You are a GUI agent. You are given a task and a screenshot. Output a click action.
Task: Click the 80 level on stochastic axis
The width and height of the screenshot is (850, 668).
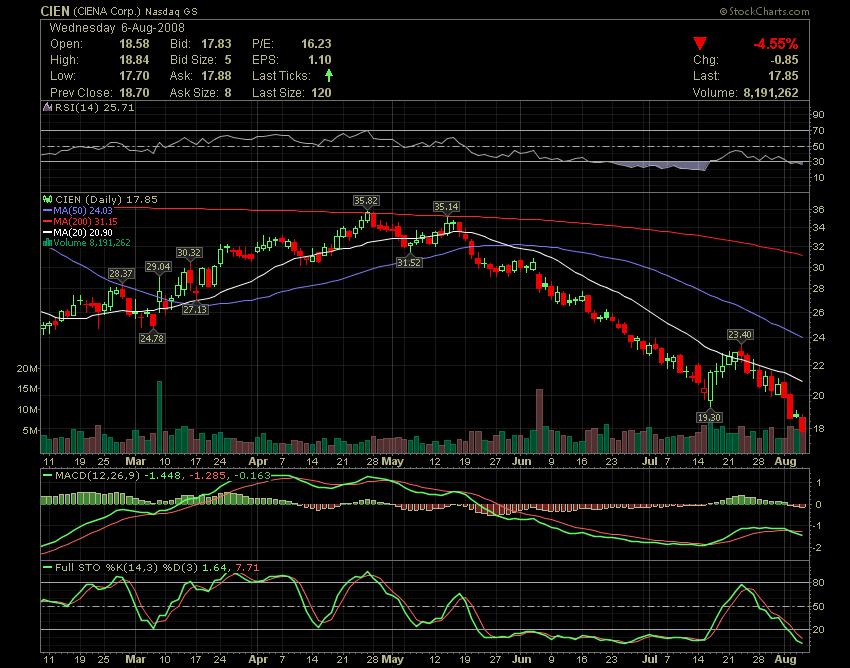click(819, 583)
